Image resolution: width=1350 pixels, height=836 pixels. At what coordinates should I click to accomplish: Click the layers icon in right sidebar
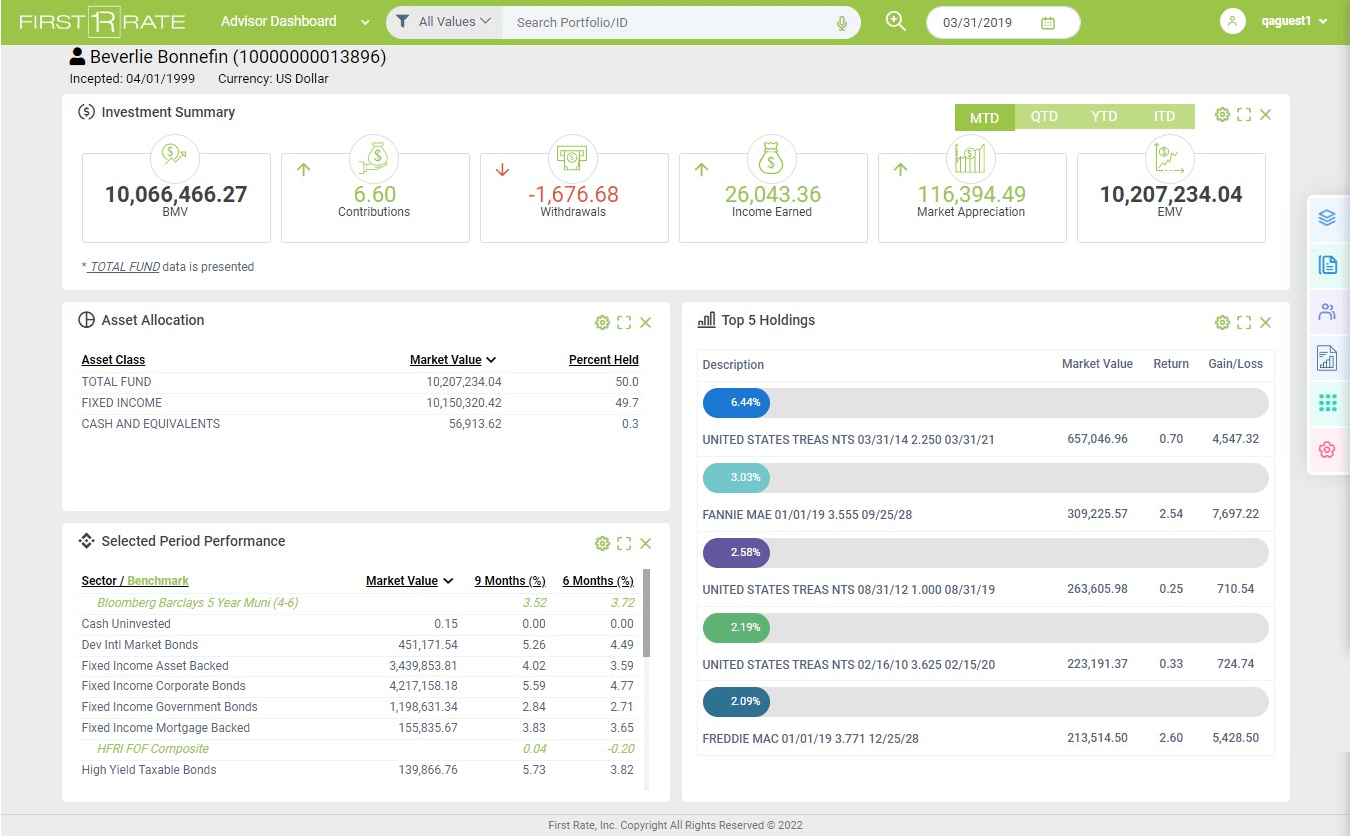(1327, 218)
